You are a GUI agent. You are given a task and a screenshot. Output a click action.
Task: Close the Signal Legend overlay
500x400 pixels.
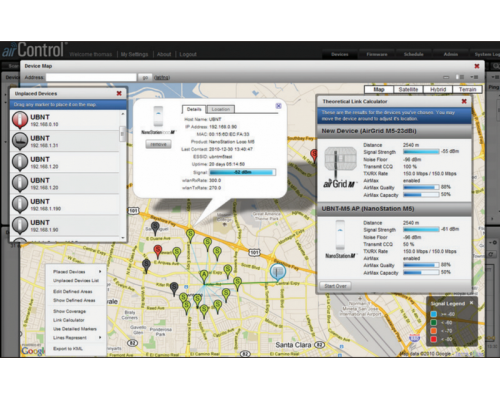[471, 303]
